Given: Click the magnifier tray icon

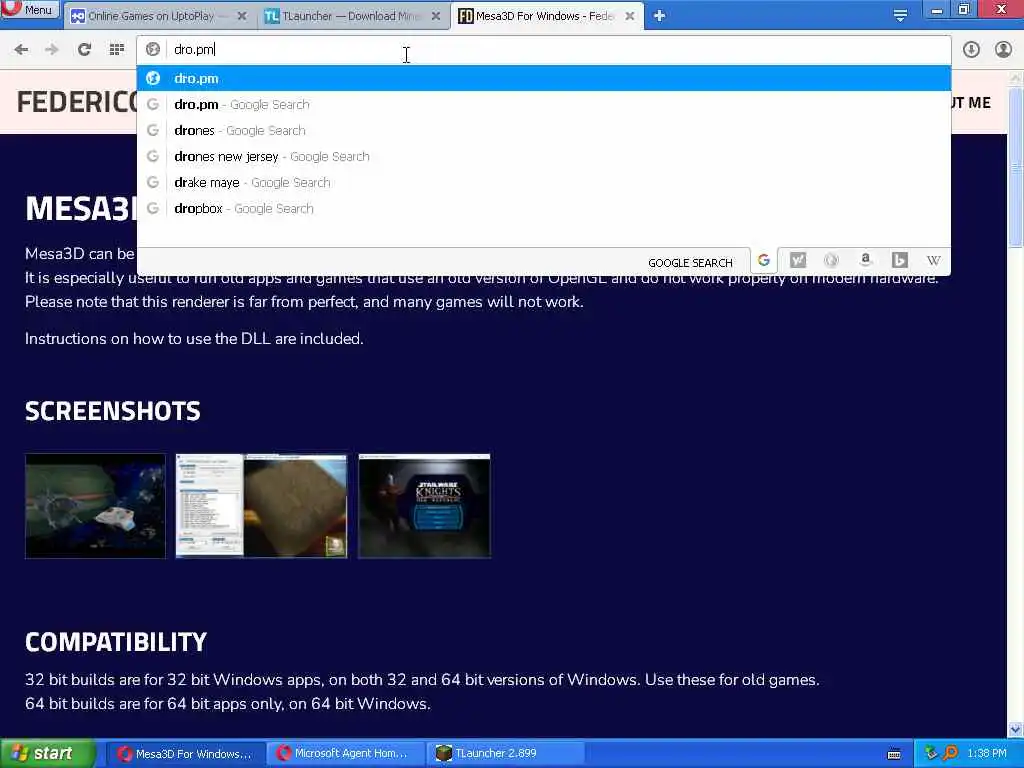Looking at the screenshot, I should click(x=950, y=754).
